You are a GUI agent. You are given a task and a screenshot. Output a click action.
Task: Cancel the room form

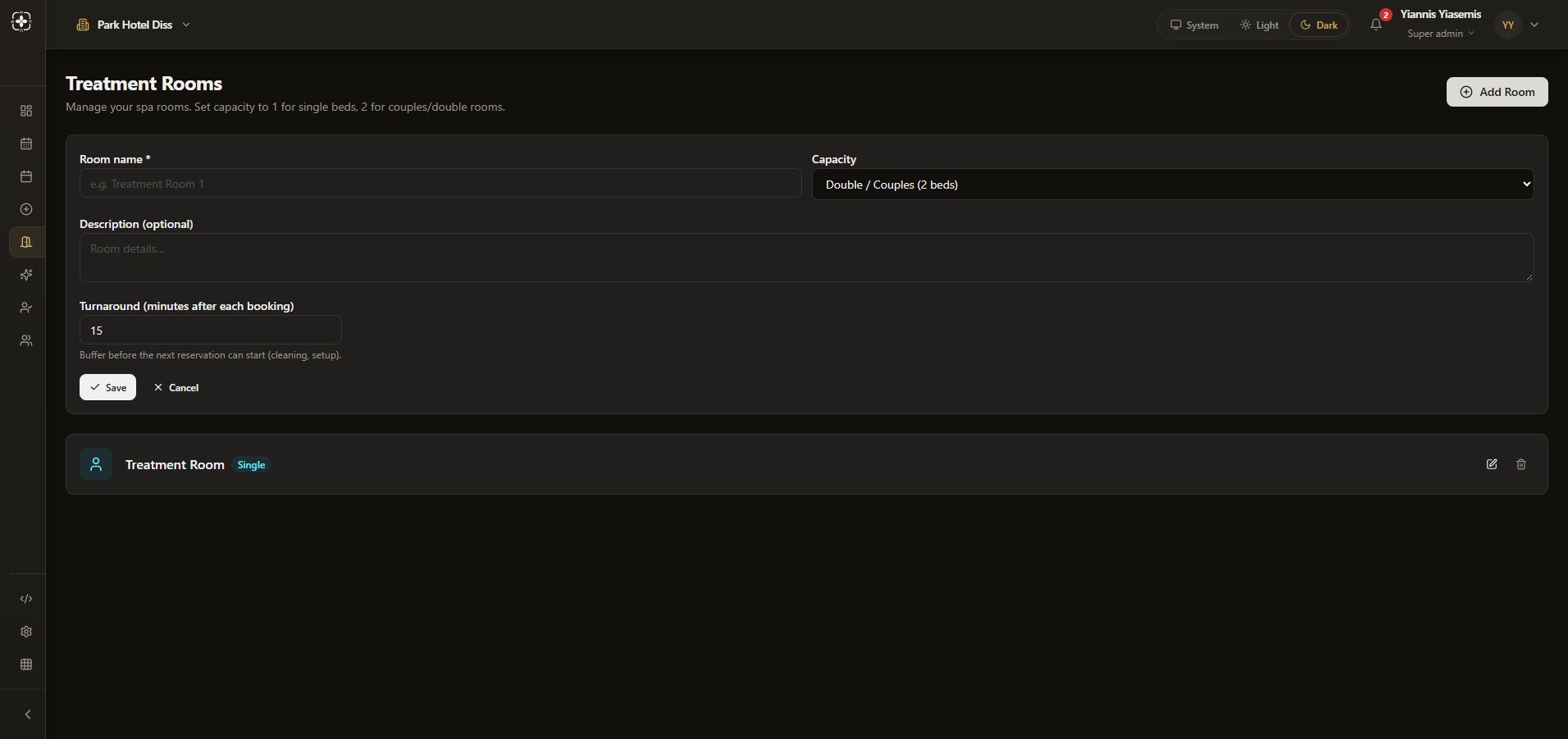tap(175, 387)
